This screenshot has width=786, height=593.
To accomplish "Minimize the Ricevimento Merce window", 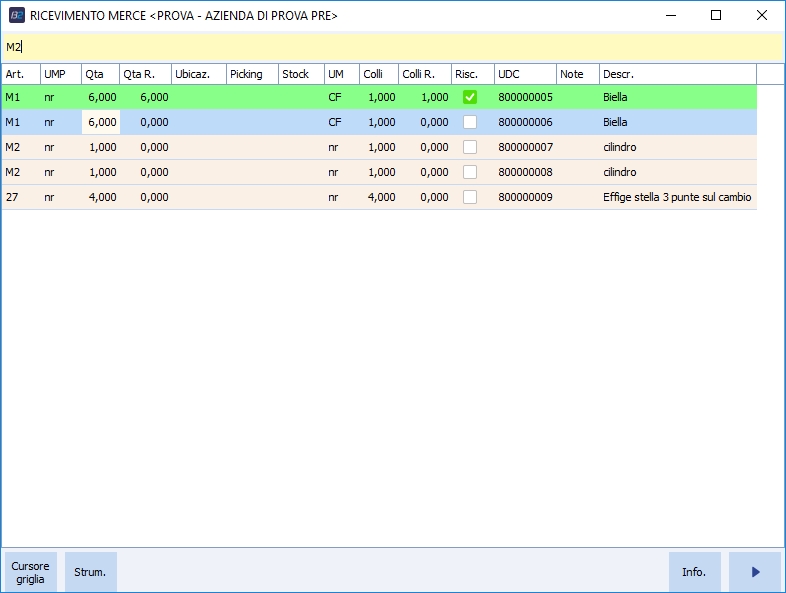I will (671, 15).
